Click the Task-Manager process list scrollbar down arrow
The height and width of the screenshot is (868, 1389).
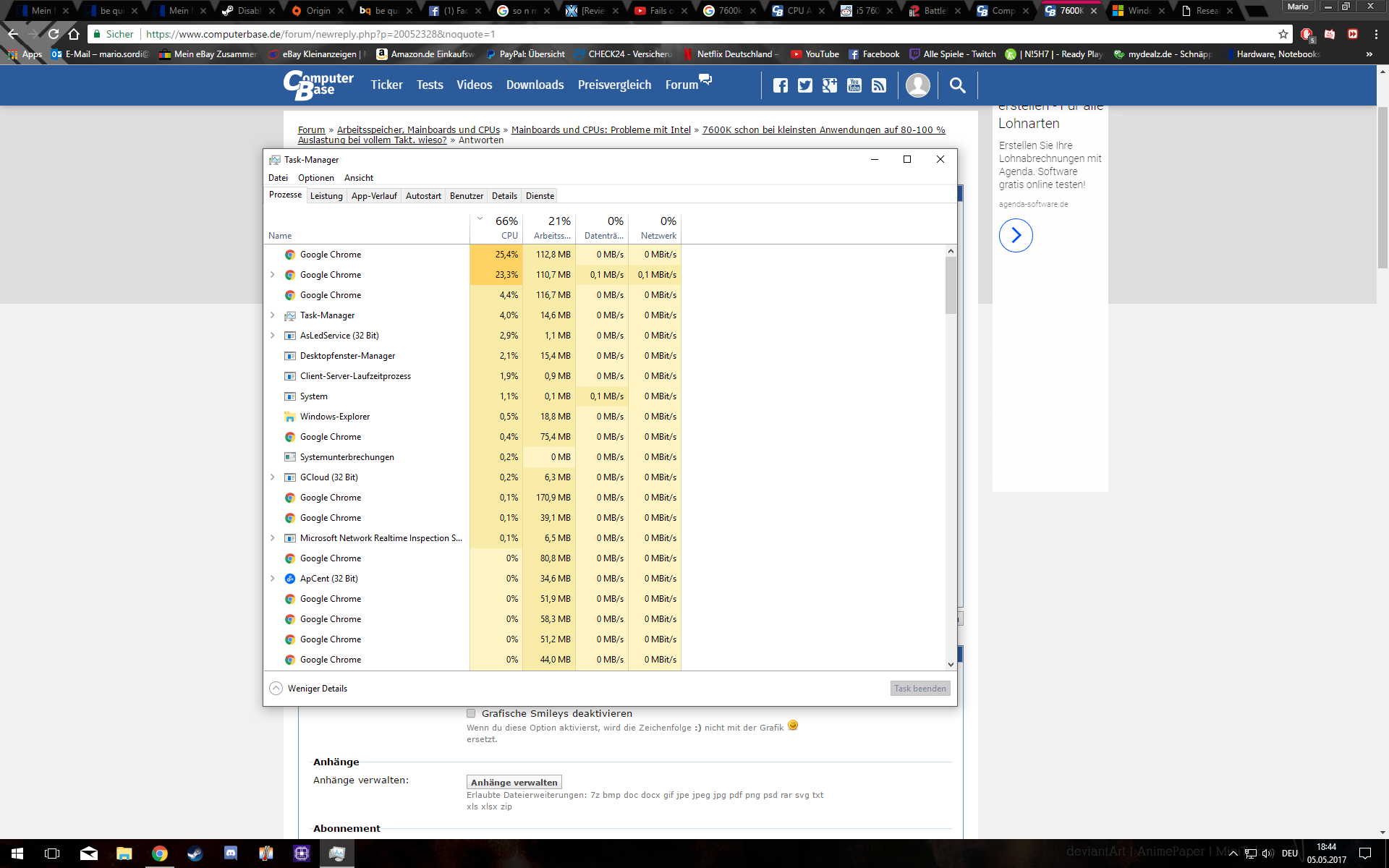tap(951, 664)
